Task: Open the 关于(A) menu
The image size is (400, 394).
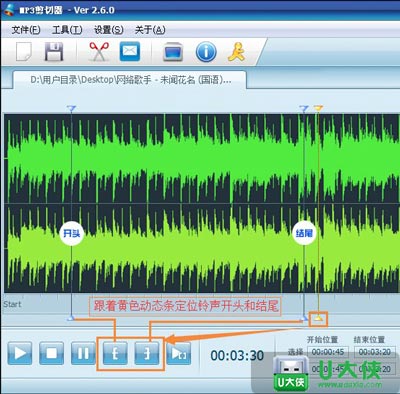Action: coord(150,30)
